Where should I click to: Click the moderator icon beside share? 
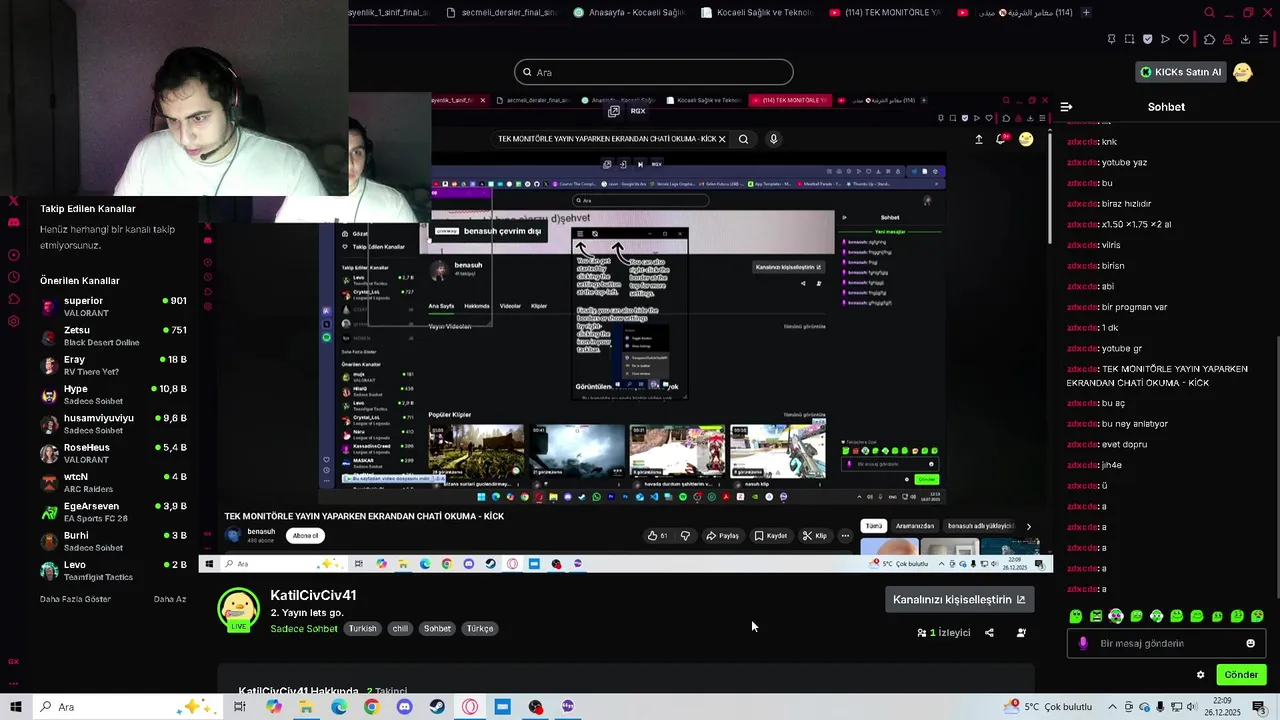[1021, 633]
